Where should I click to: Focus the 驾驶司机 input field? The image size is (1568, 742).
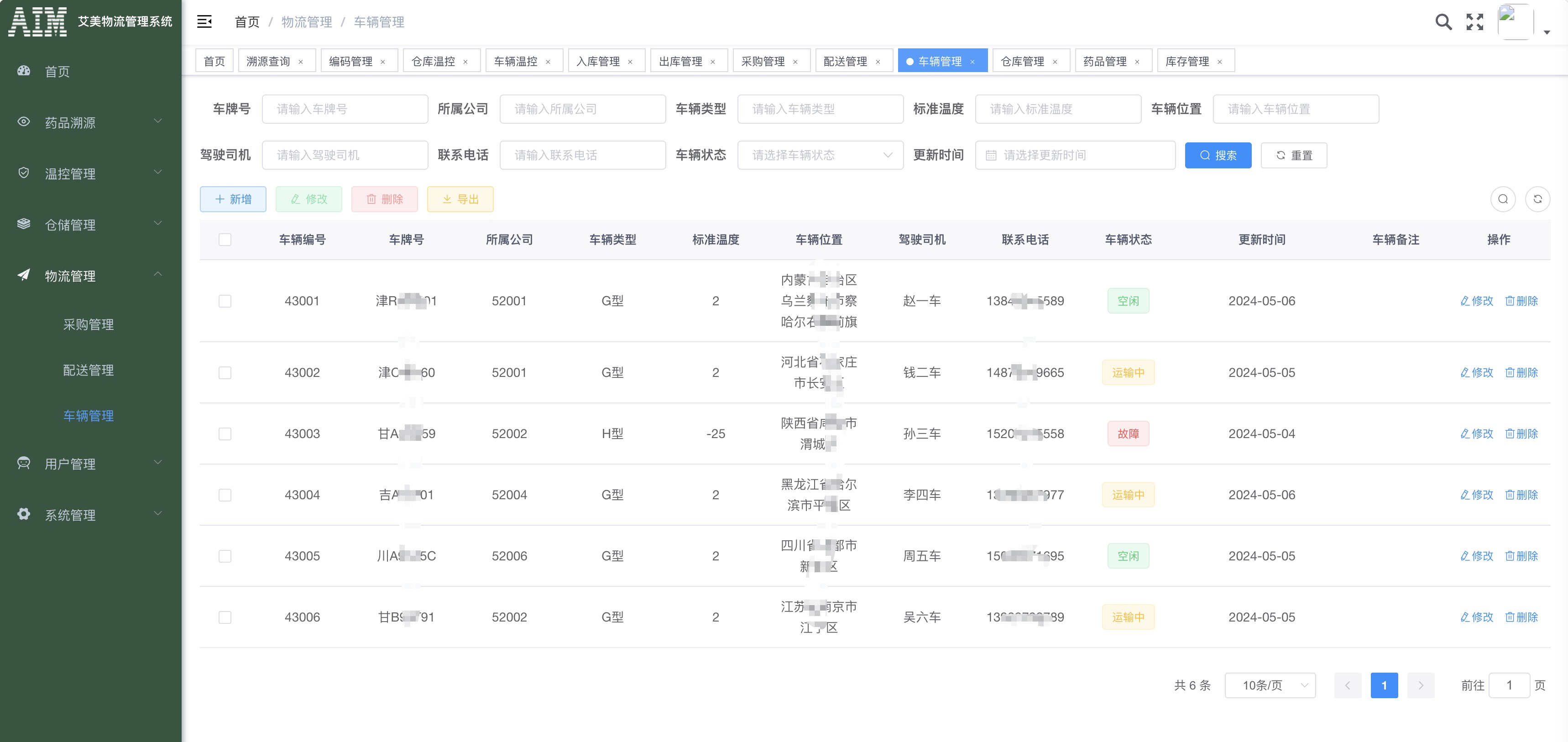click(x=345, y=155)
